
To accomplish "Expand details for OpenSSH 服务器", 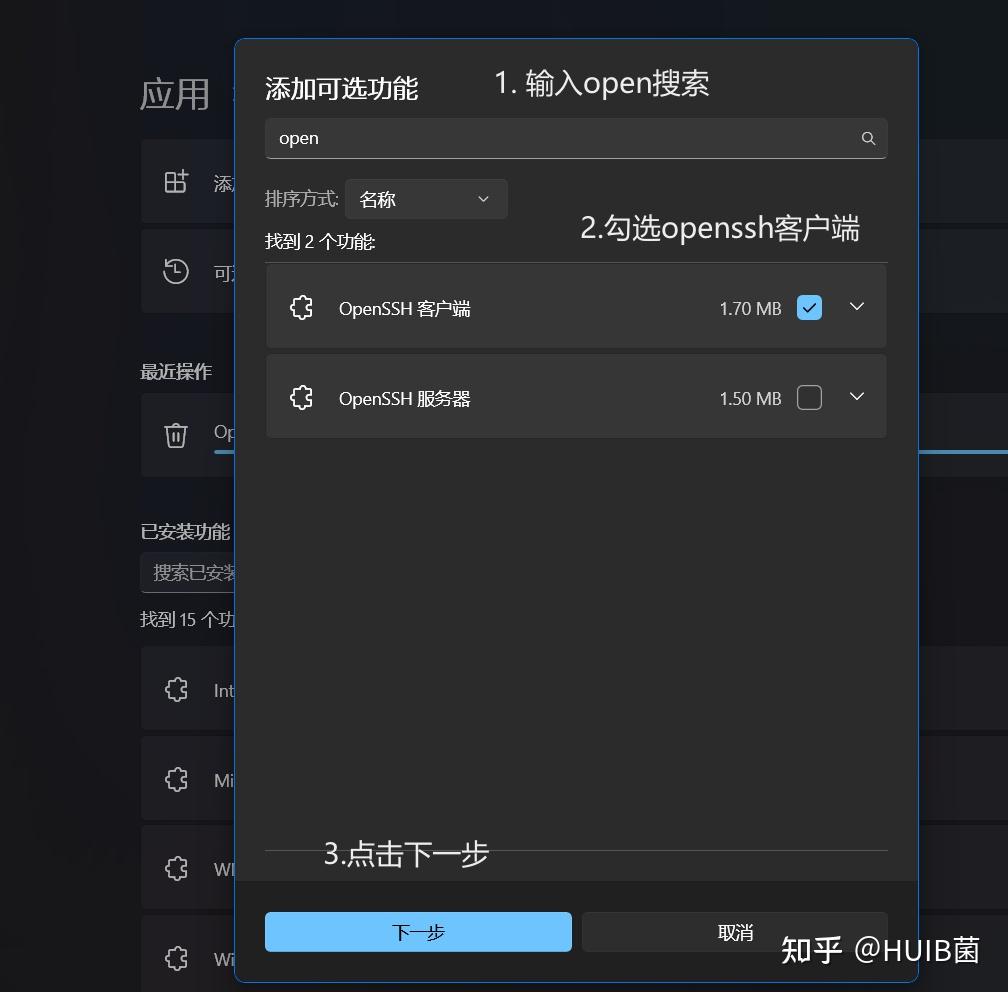I will (856, 397).
